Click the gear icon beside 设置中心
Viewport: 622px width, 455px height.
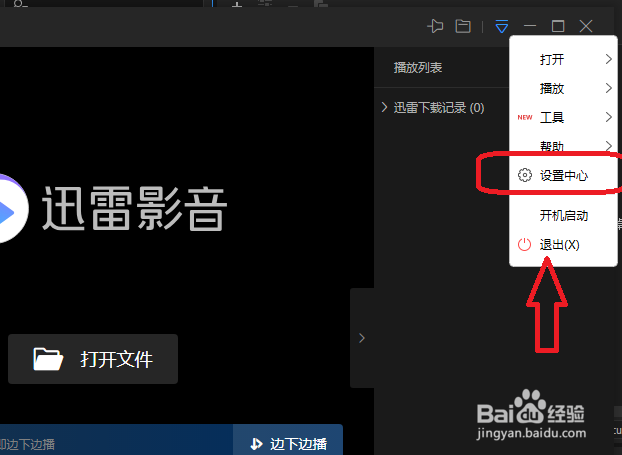(525, 175)
